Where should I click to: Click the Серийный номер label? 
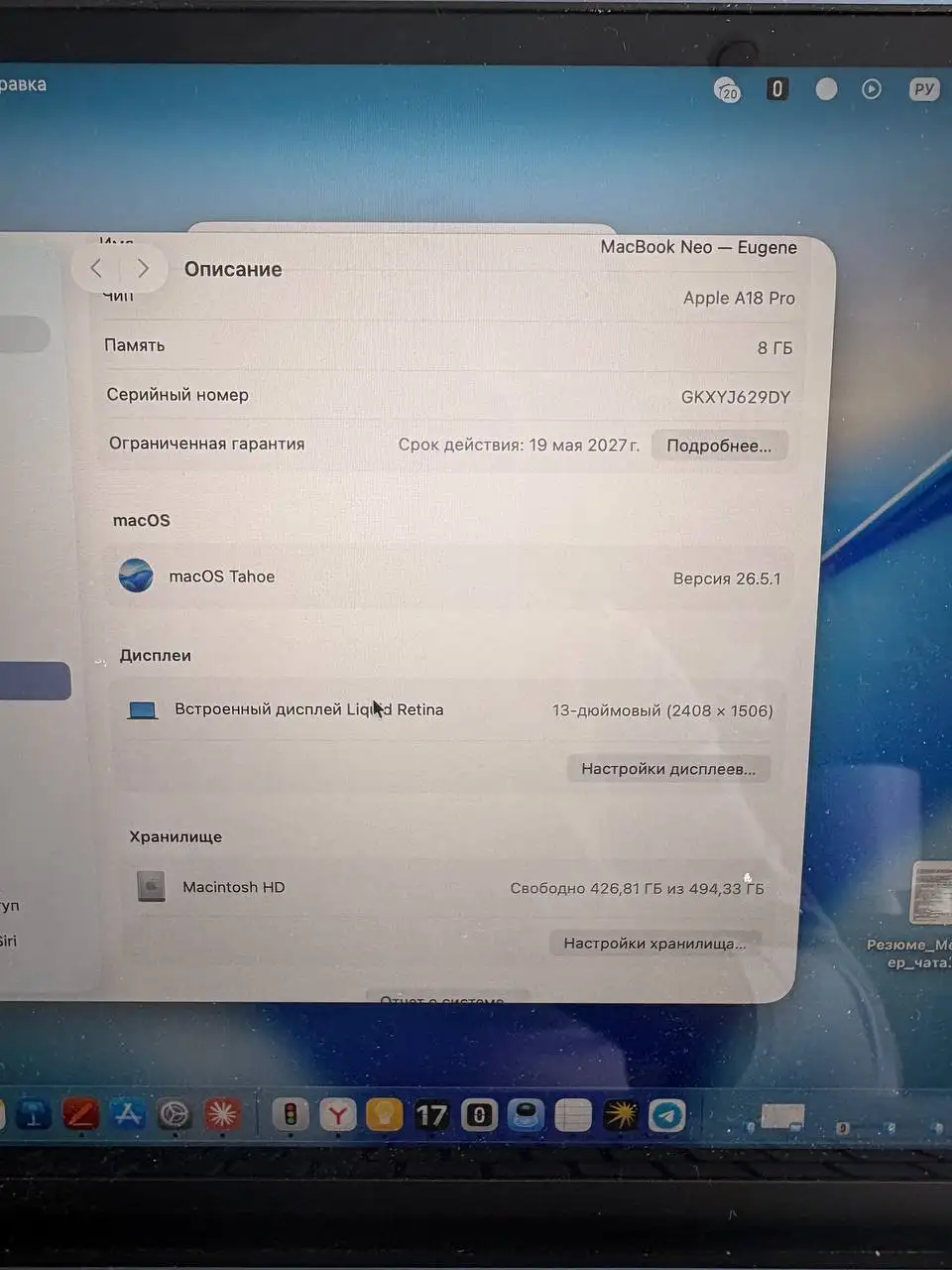pyautogui.click(x=178, y=394)
